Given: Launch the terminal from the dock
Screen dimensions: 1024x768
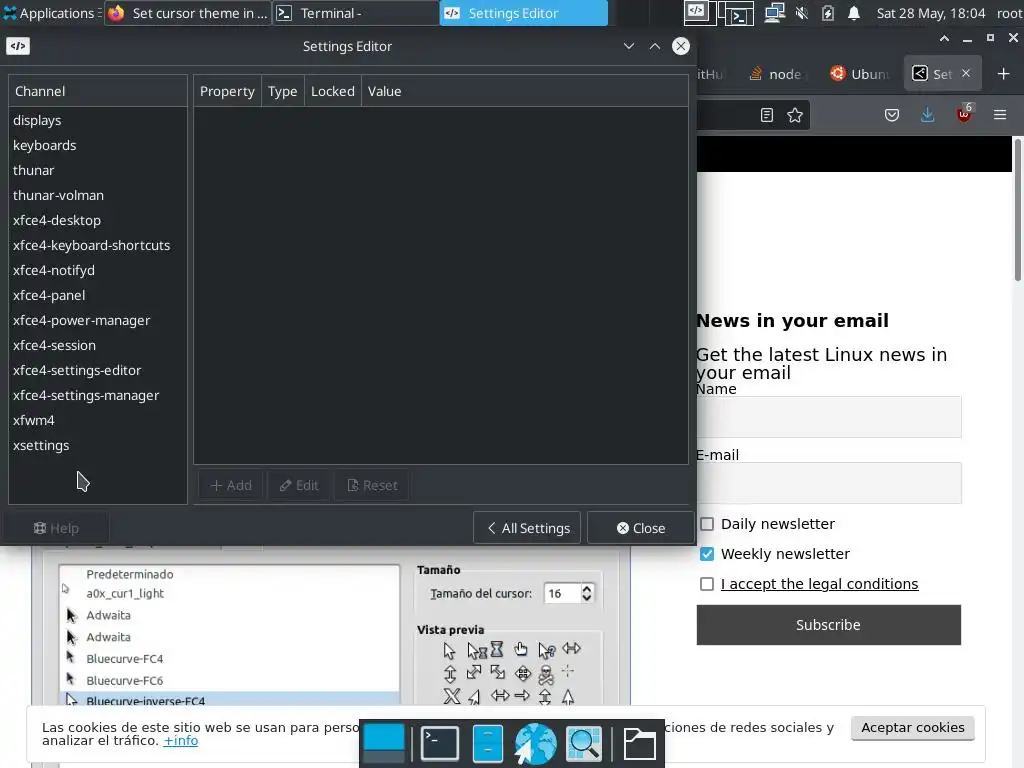Looking at the screenshot, I should pyautogui.click(x=440, y=743).
